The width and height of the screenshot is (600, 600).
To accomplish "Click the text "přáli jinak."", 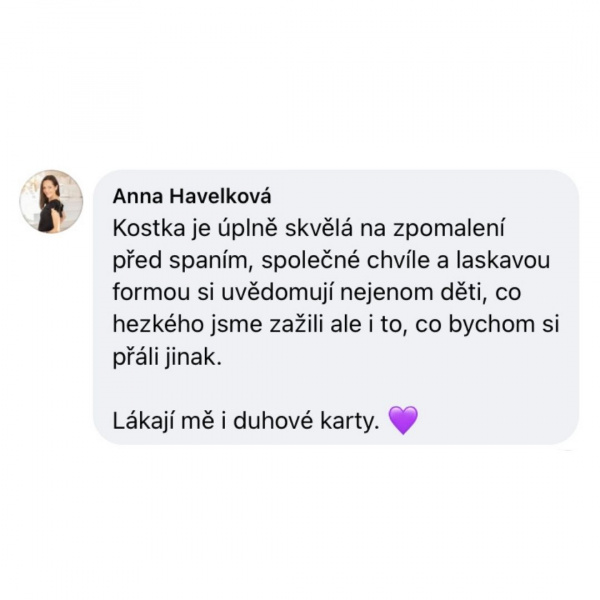I will click(x=167, y=358).
